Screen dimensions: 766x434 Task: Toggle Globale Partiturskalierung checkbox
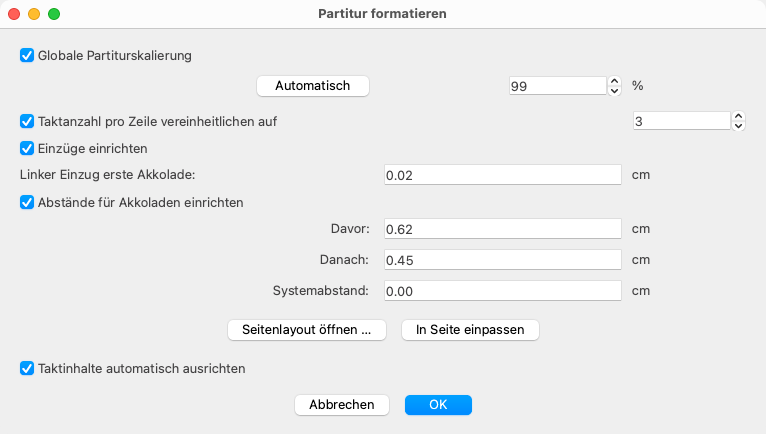click(x=27, y=56)
